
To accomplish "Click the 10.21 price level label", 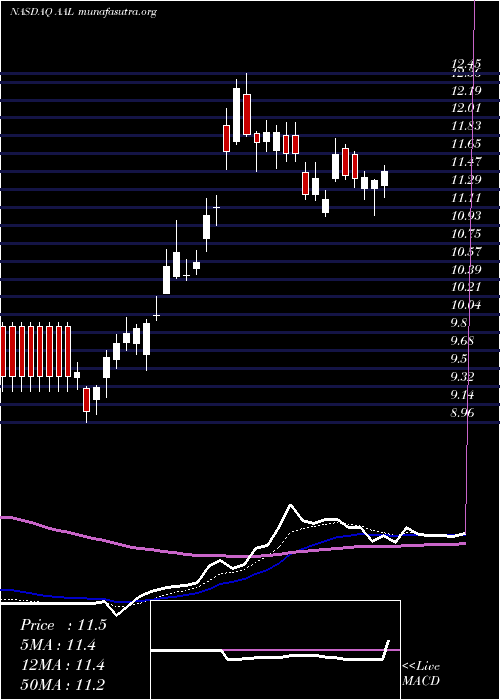I will pos(466,287).
